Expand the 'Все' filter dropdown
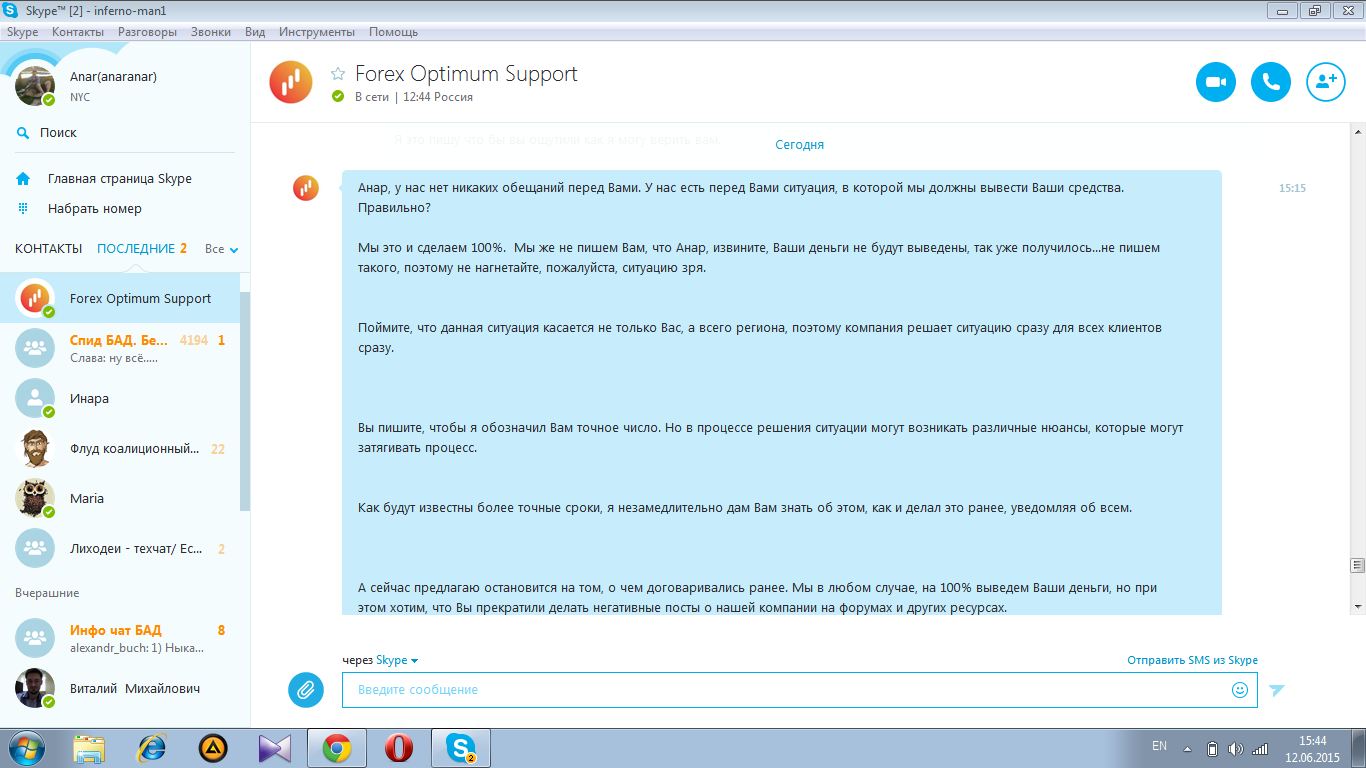 221,249
